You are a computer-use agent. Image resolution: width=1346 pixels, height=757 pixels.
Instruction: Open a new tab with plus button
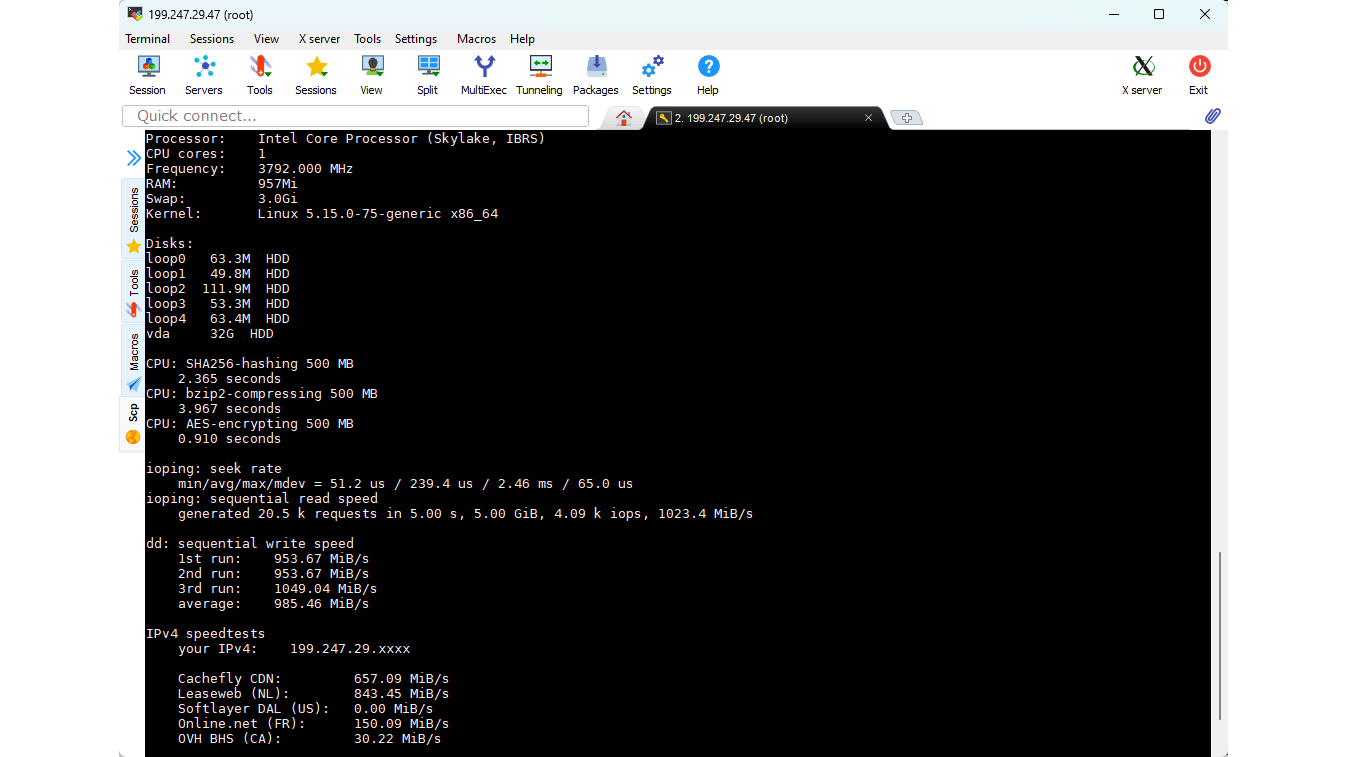coord(906,118)
